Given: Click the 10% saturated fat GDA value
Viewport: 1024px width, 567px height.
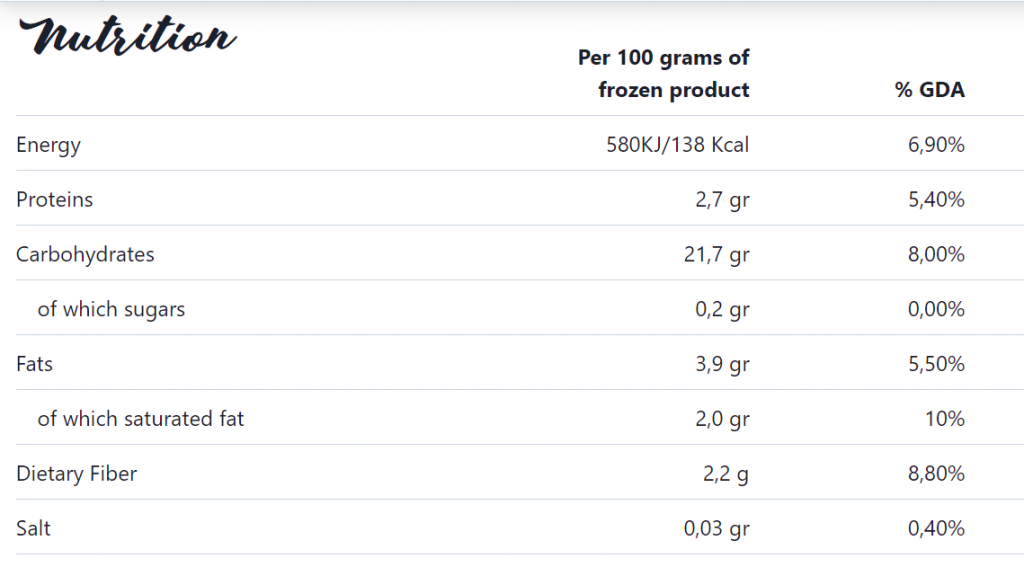Looking at the screenshot, I should 944,419.
